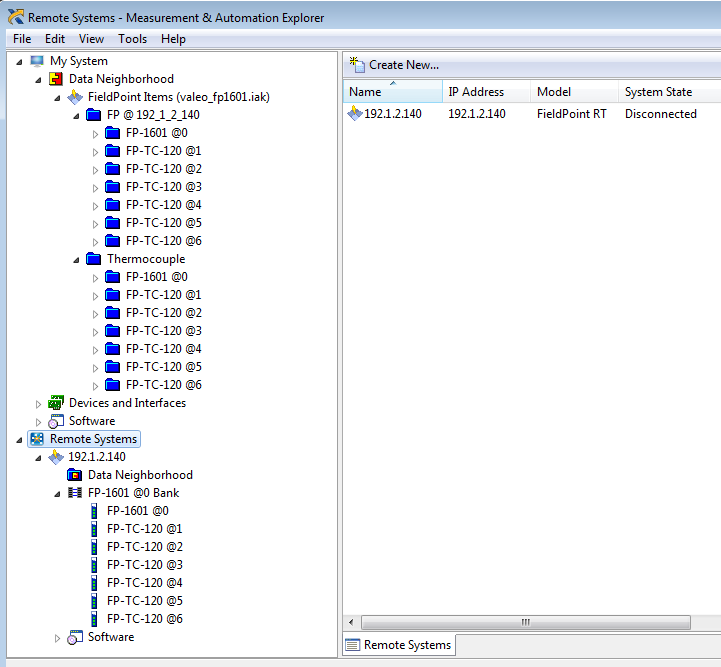
Task: Click the FieldPoint RT model cell
Action: tap(572, 114)
